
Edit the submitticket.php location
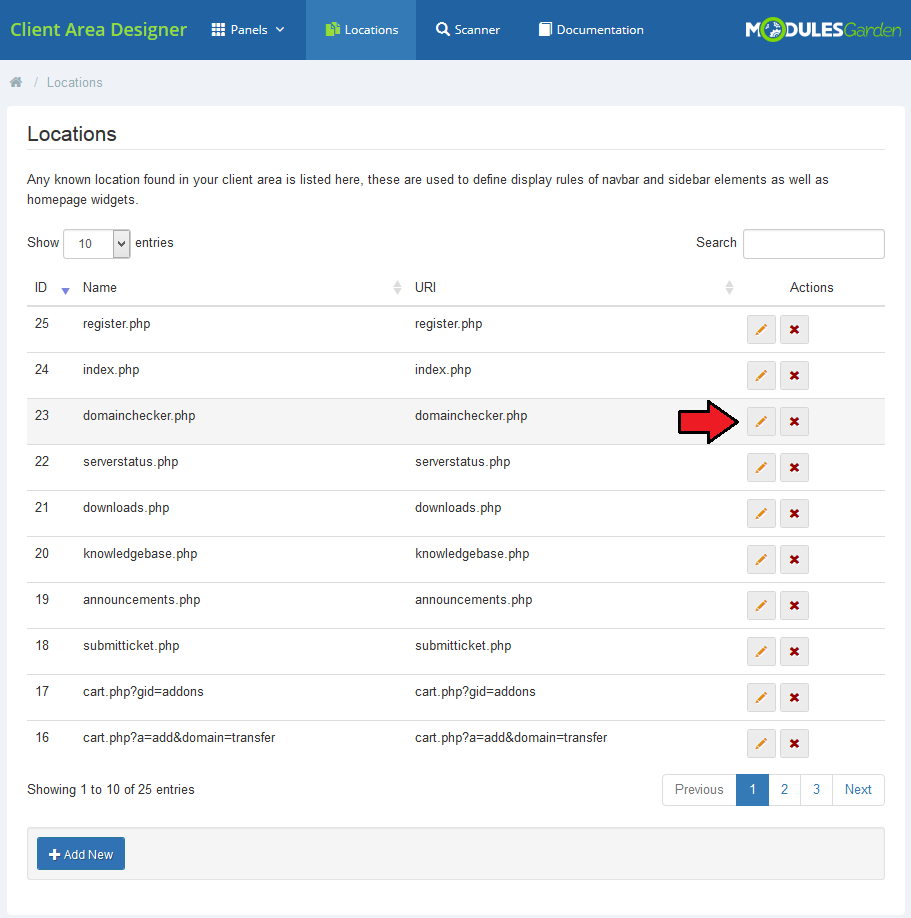click(761, 652)
